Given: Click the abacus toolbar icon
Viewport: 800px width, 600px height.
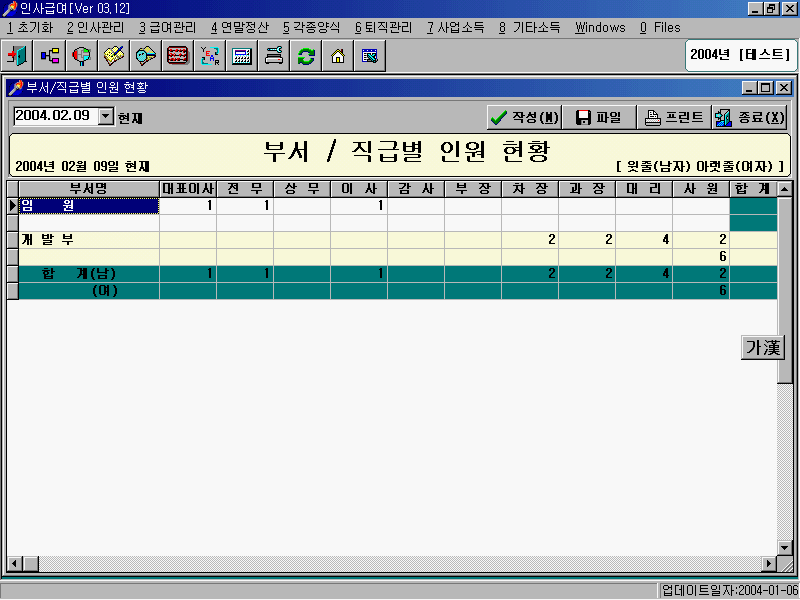Looking at the screenshot, I should coord(178,56).
